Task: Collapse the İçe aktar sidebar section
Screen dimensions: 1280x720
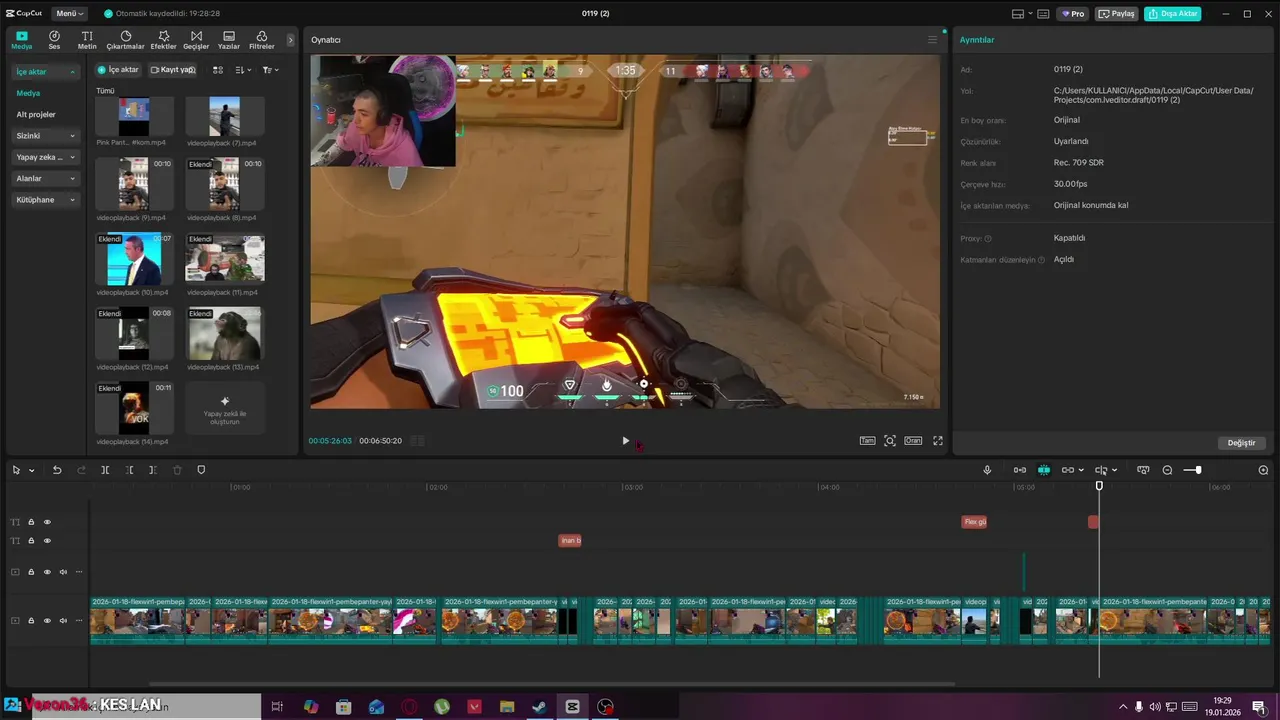Action: [45, 72]
